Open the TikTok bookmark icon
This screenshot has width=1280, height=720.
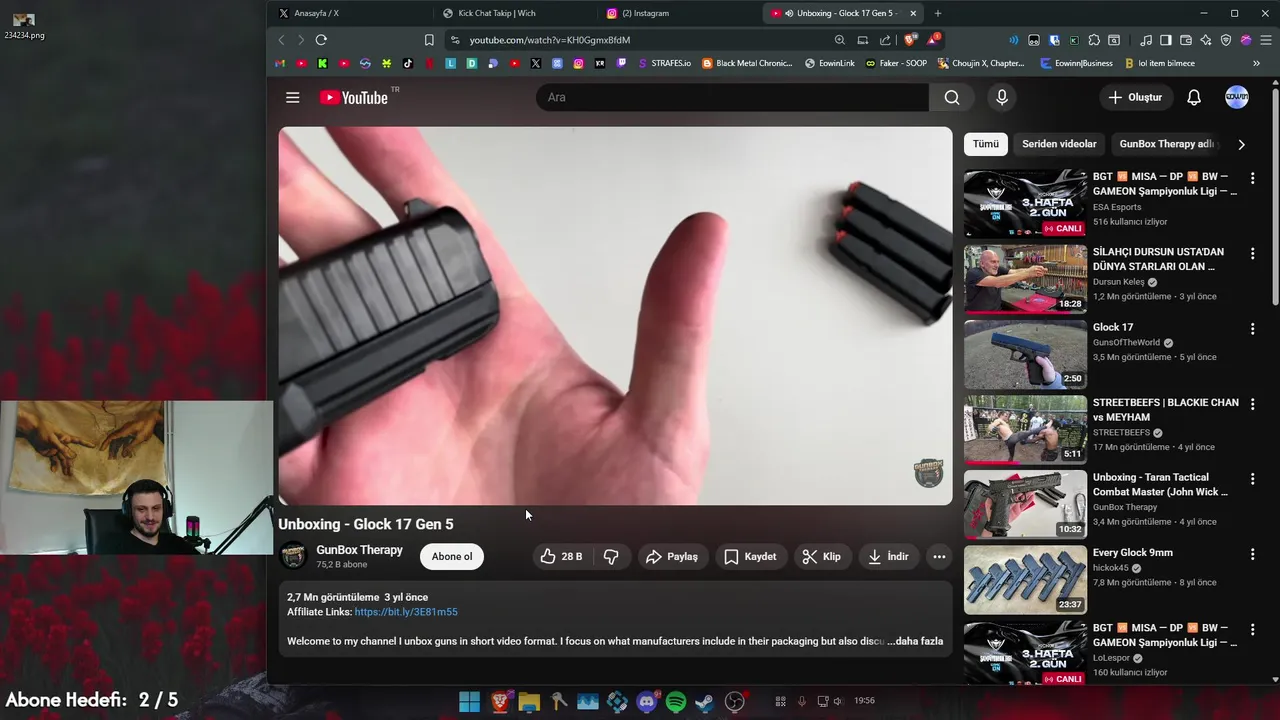pyautogui.click(x=408, y=63)
